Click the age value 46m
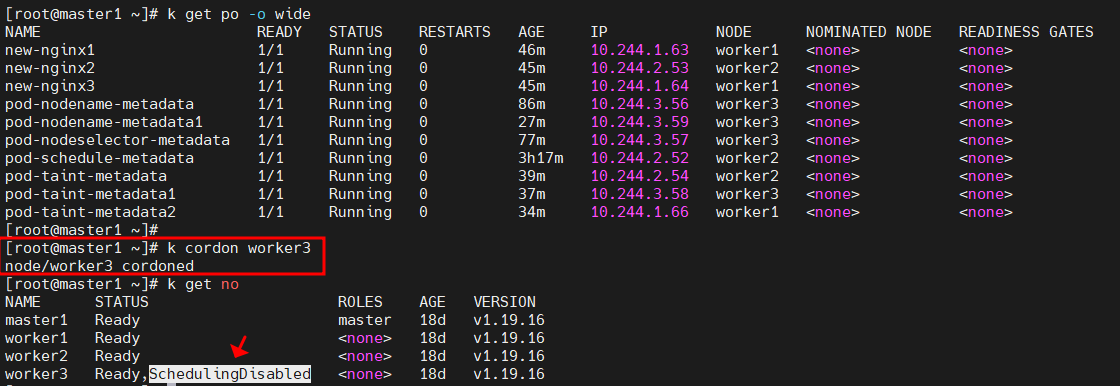Image resolution: width=1120 pixels, height=386 pixels. [x=531, y=51]
